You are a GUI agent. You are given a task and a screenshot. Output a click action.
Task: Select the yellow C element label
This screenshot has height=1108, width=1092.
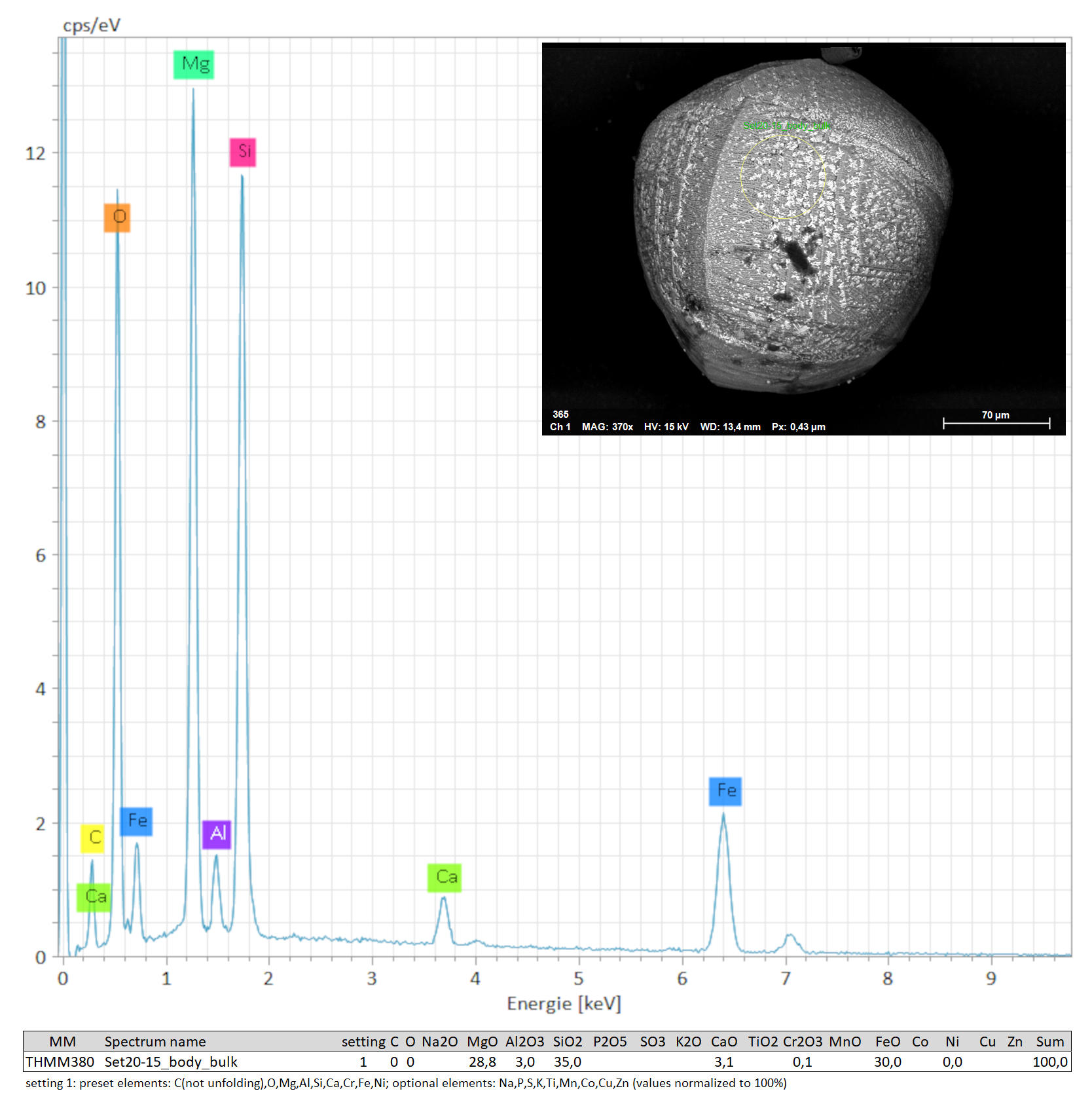[93, 838]
